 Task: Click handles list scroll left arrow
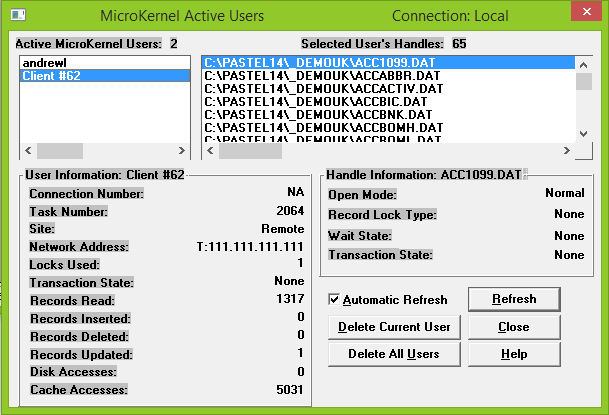point(210,150)
